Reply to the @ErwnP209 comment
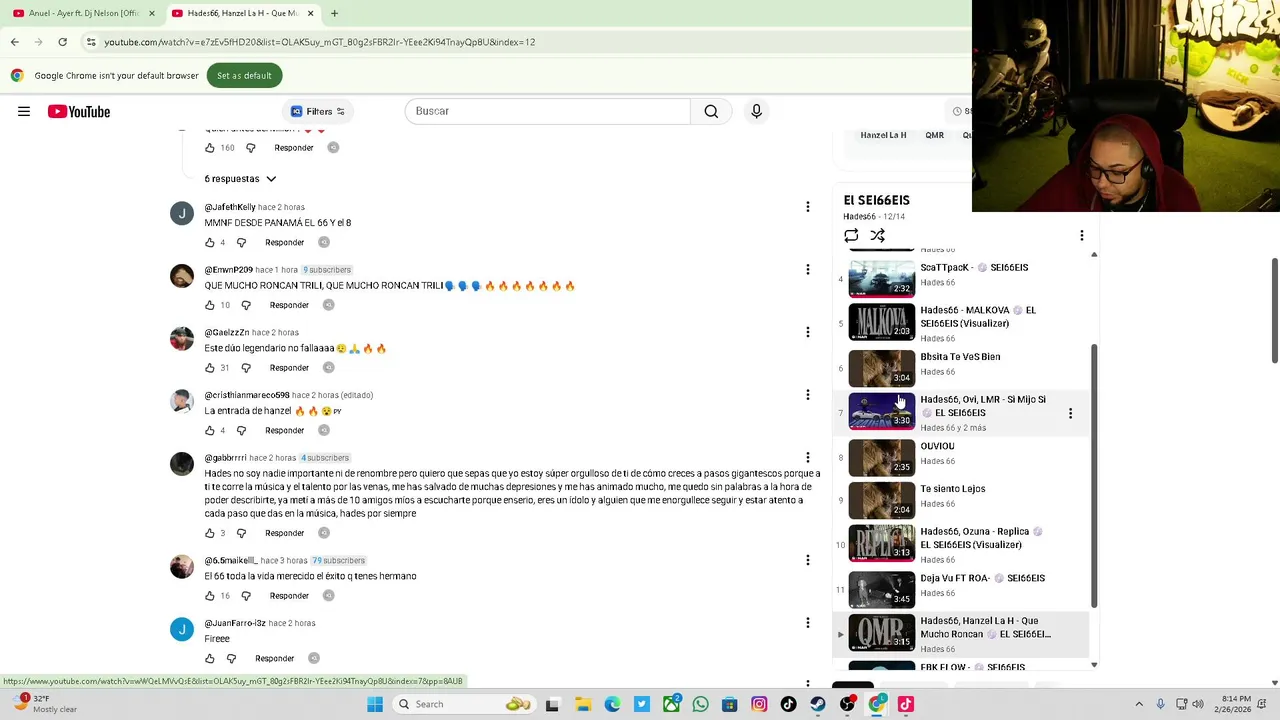Viewport: 1280px width, 720px height. point(289,305)
